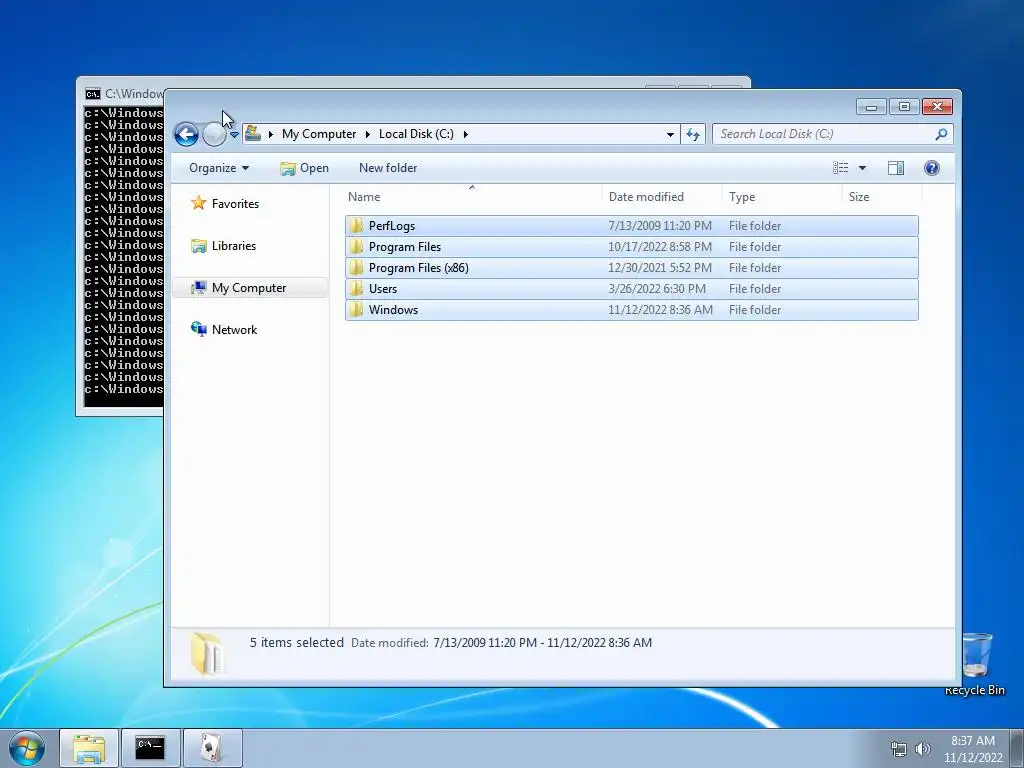Viewport: 1024px width, 768px height.
Task: Open the Solitaire cards taskbar icon
Action: [x=212, y=748]
